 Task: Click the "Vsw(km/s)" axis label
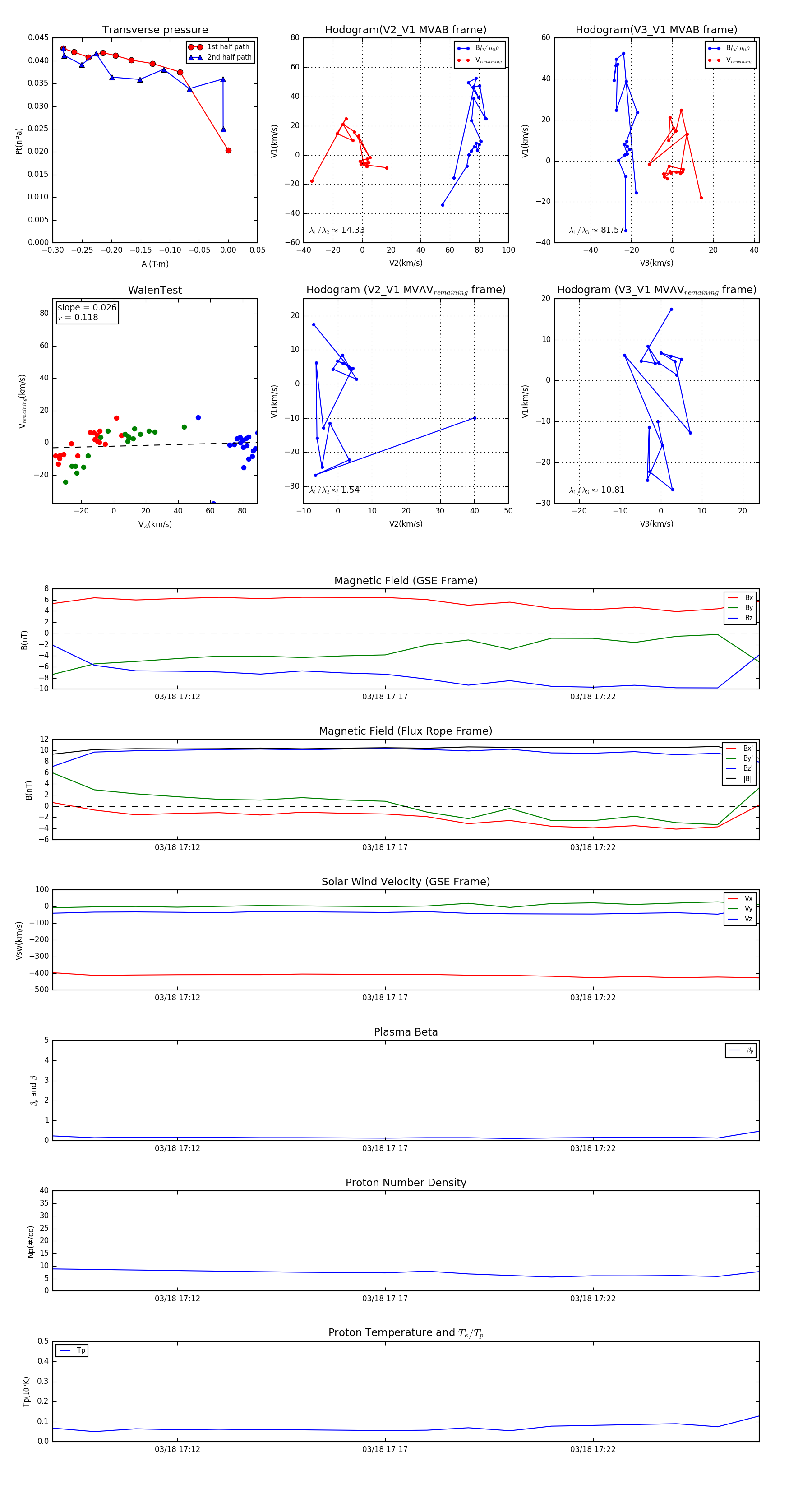19,940
